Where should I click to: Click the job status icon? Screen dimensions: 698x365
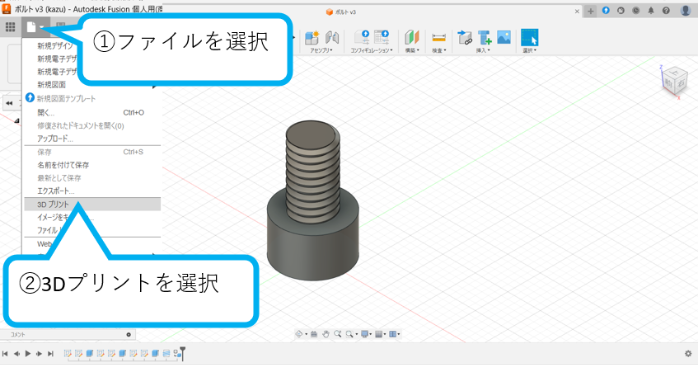point(621,11)
